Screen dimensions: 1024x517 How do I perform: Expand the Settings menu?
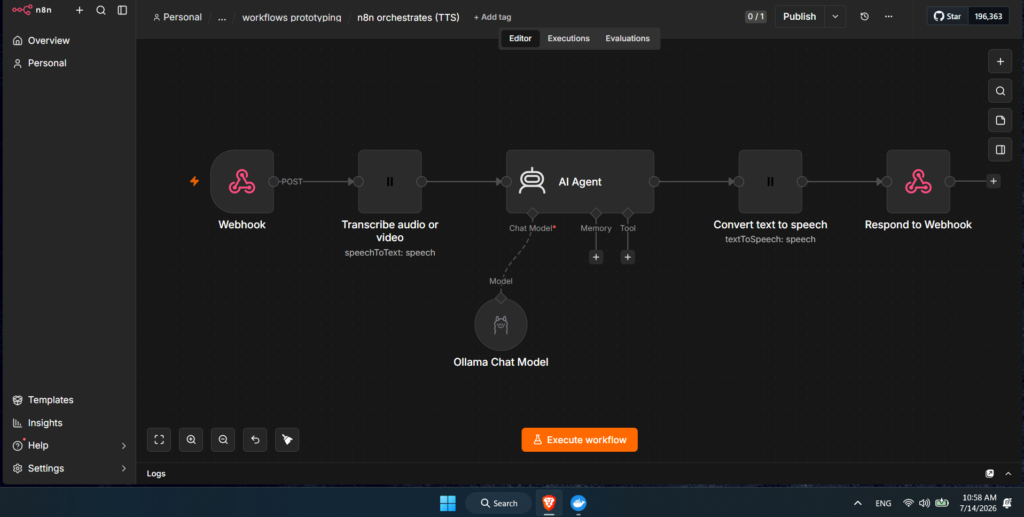69,468
